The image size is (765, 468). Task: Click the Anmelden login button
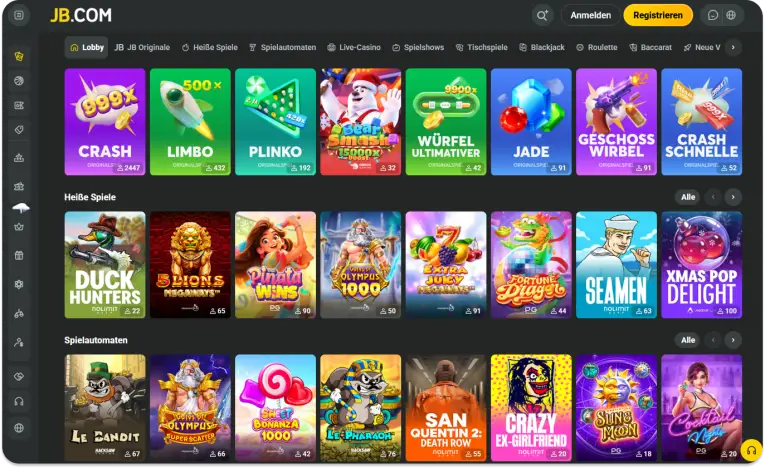[590, 16]
